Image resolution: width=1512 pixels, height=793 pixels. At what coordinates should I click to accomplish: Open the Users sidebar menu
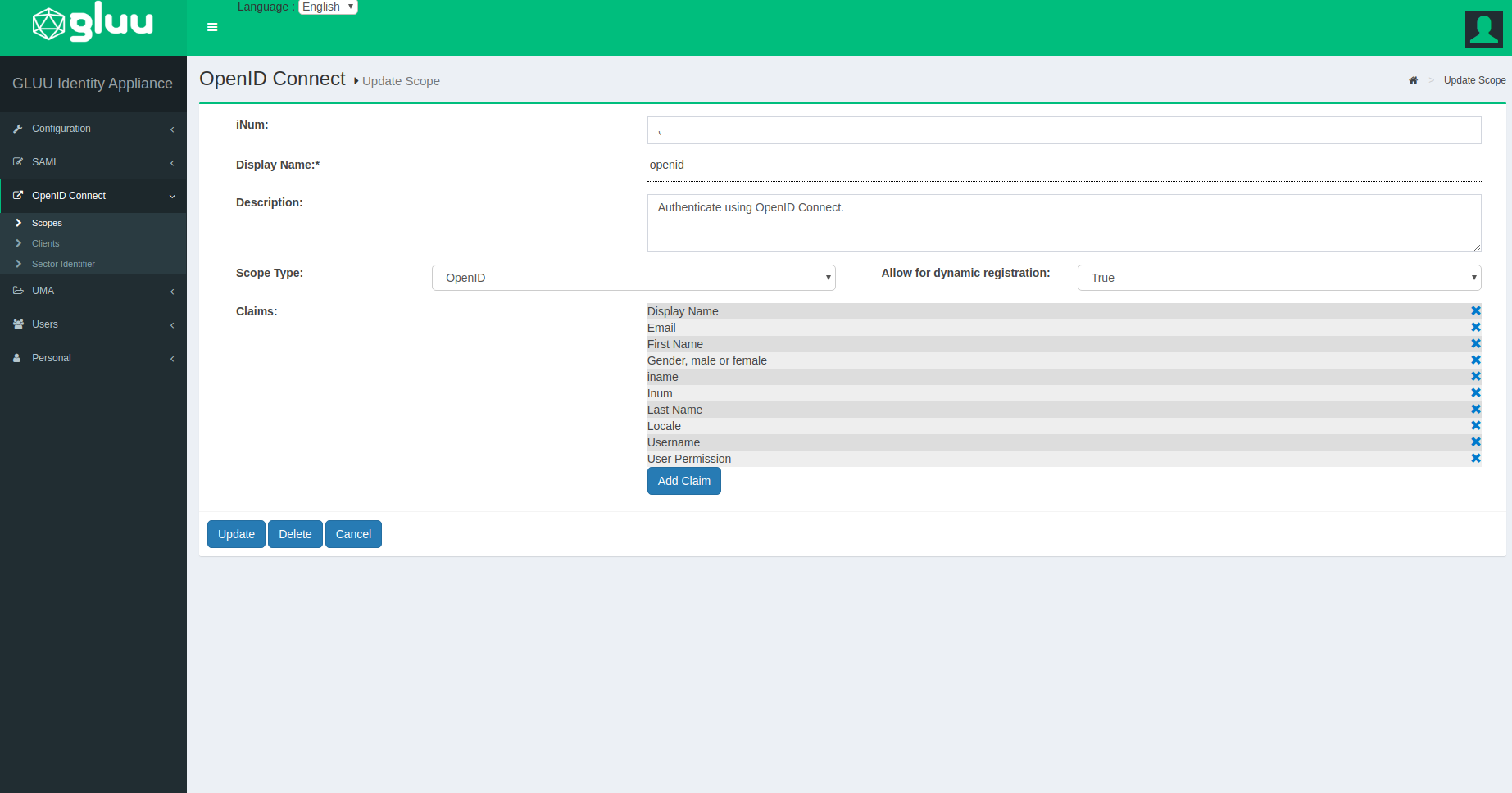coord(93,324)
